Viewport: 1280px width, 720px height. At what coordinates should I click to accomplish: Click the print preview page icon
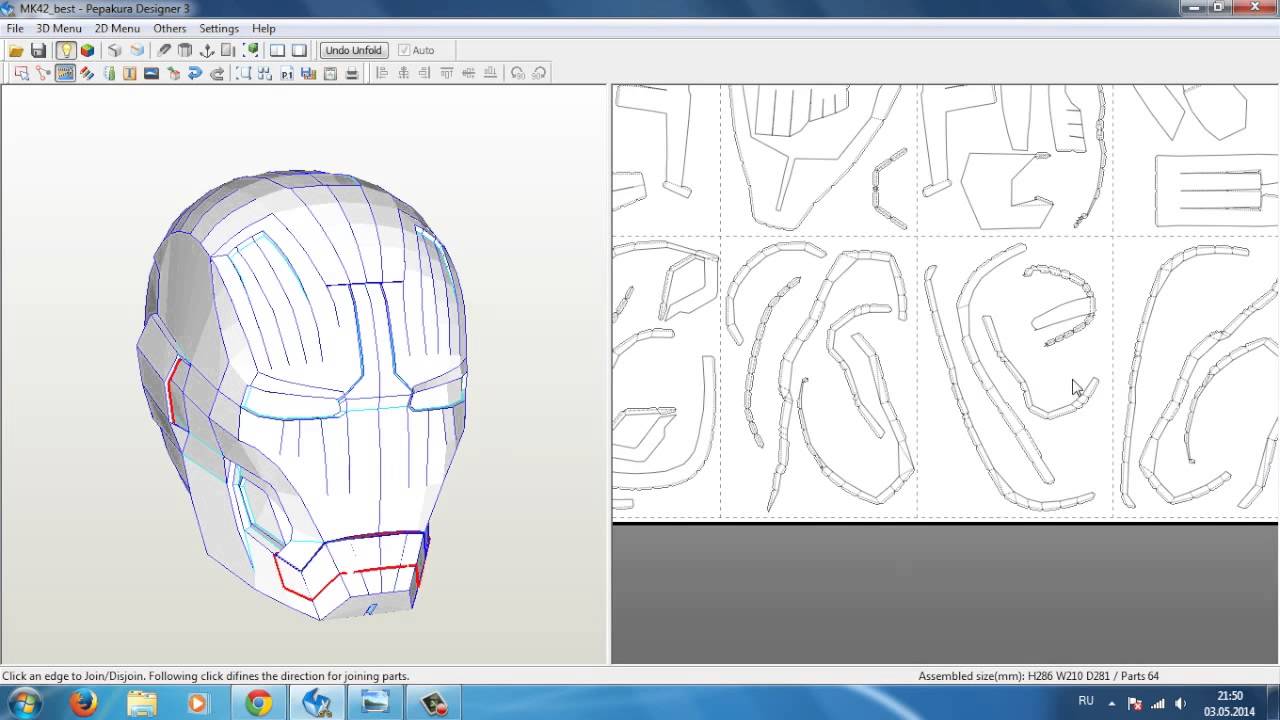click(330, 73)
